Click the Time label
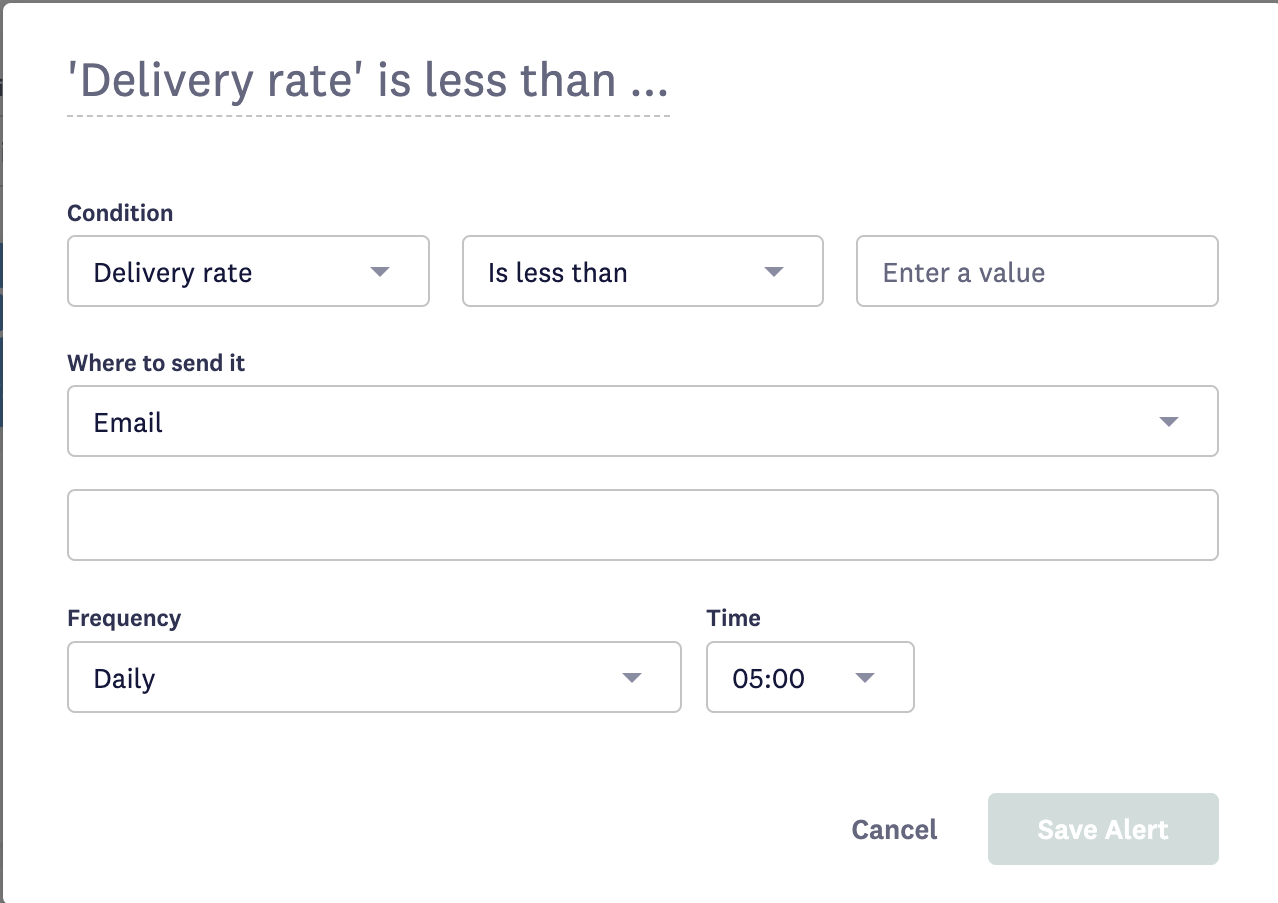Screen dimensions: 1278x903 pos(733,618)
